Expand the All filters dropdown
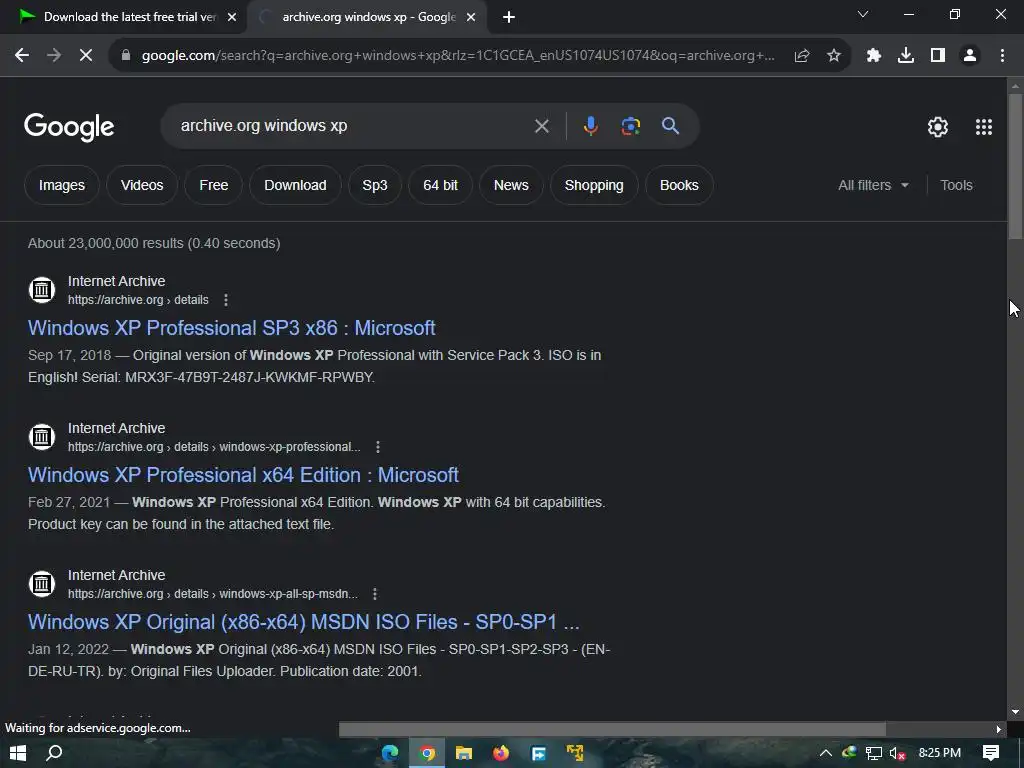 pos(873,185)
